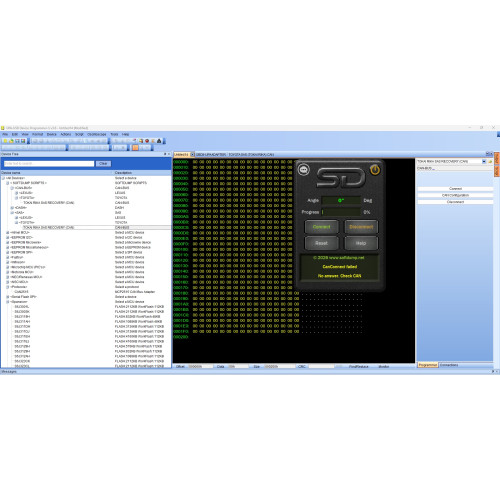Select the highlighted TOYOTA RAV4 SAS RECOVERY row under SAS
This screenshot has width=500, height=500.
86,228
